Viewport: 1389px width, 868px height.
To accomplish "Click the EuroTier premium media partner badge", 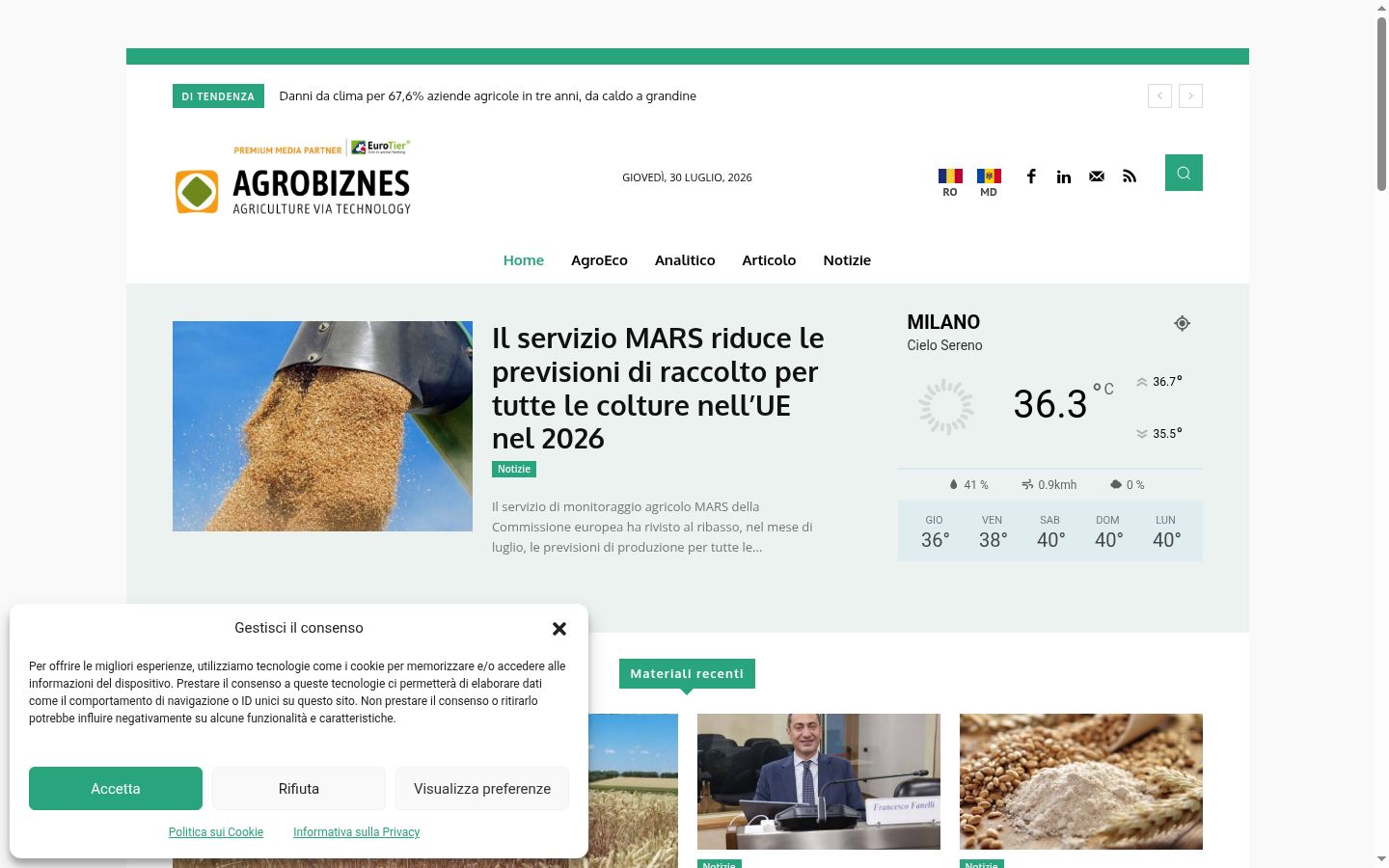I will [321, 149].
